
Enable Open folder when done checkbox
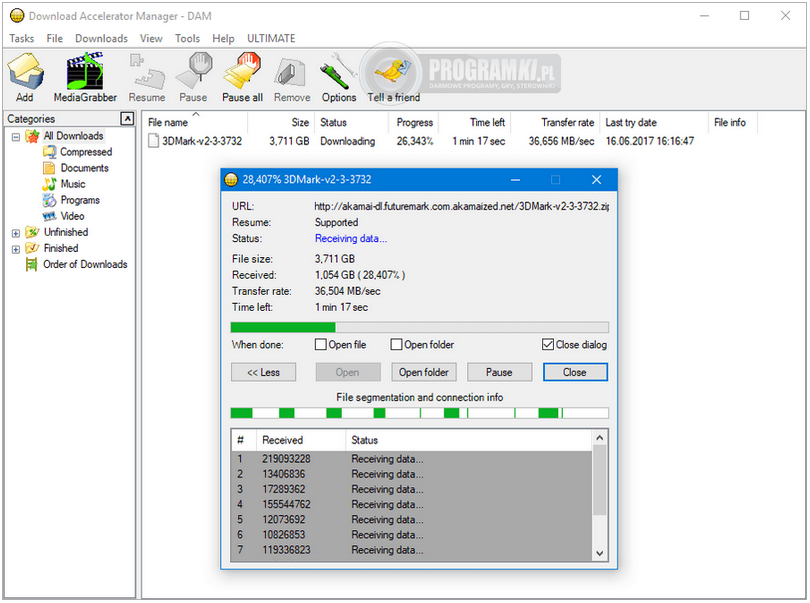(396, 344)
